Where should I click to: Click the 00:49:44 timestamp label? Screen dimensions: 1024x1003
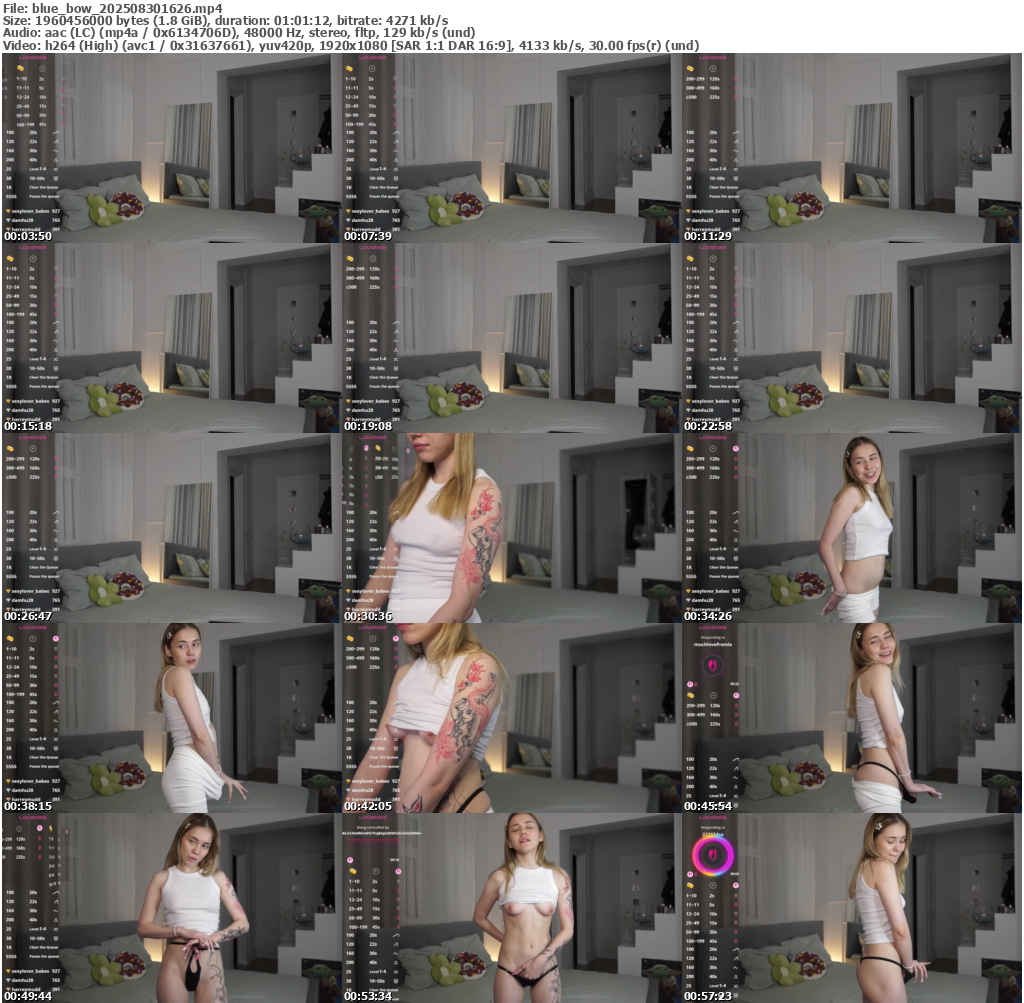tap(29, 996)
